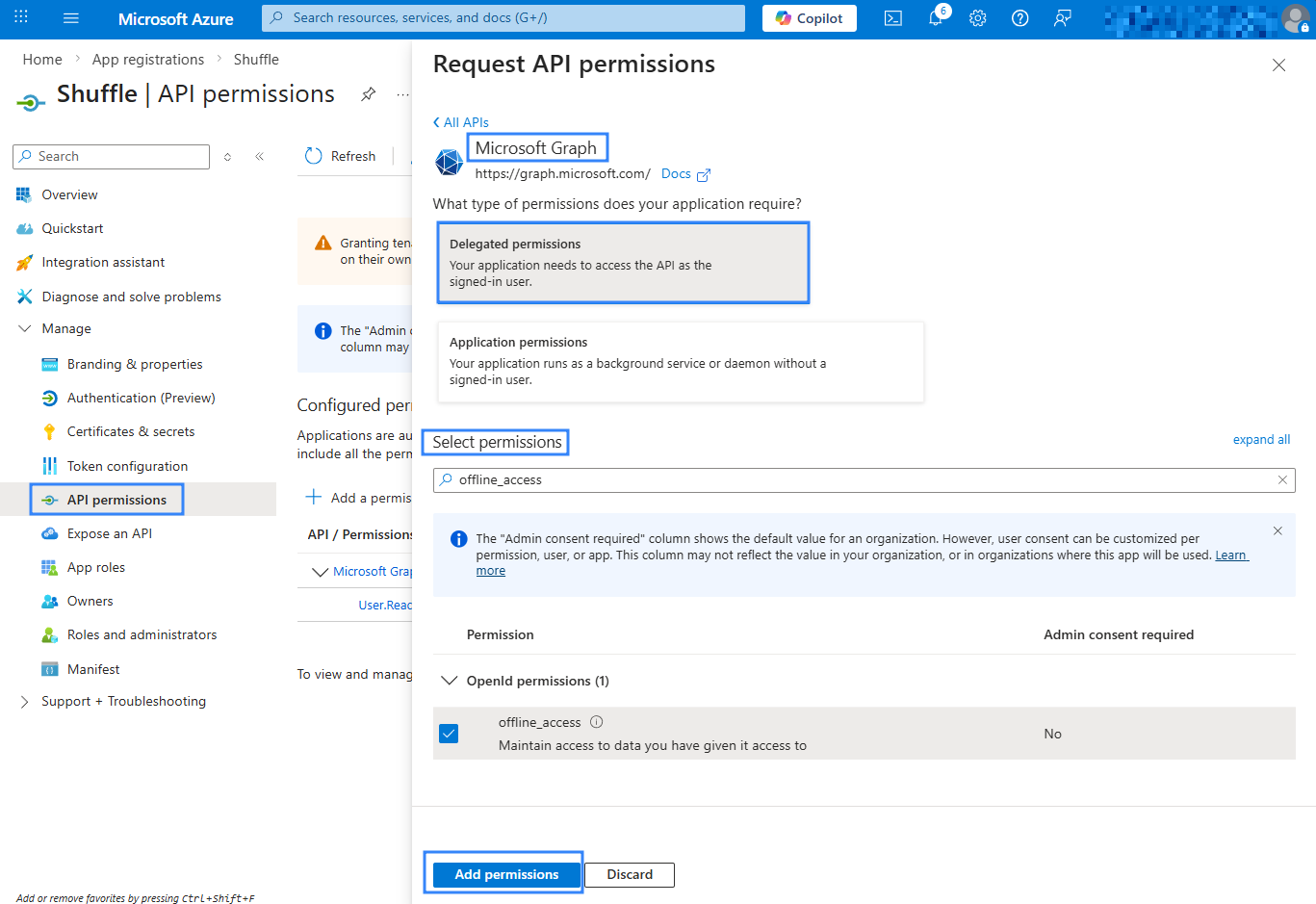Open the notifications bell

pyautogui.click(x=935, y=17)
